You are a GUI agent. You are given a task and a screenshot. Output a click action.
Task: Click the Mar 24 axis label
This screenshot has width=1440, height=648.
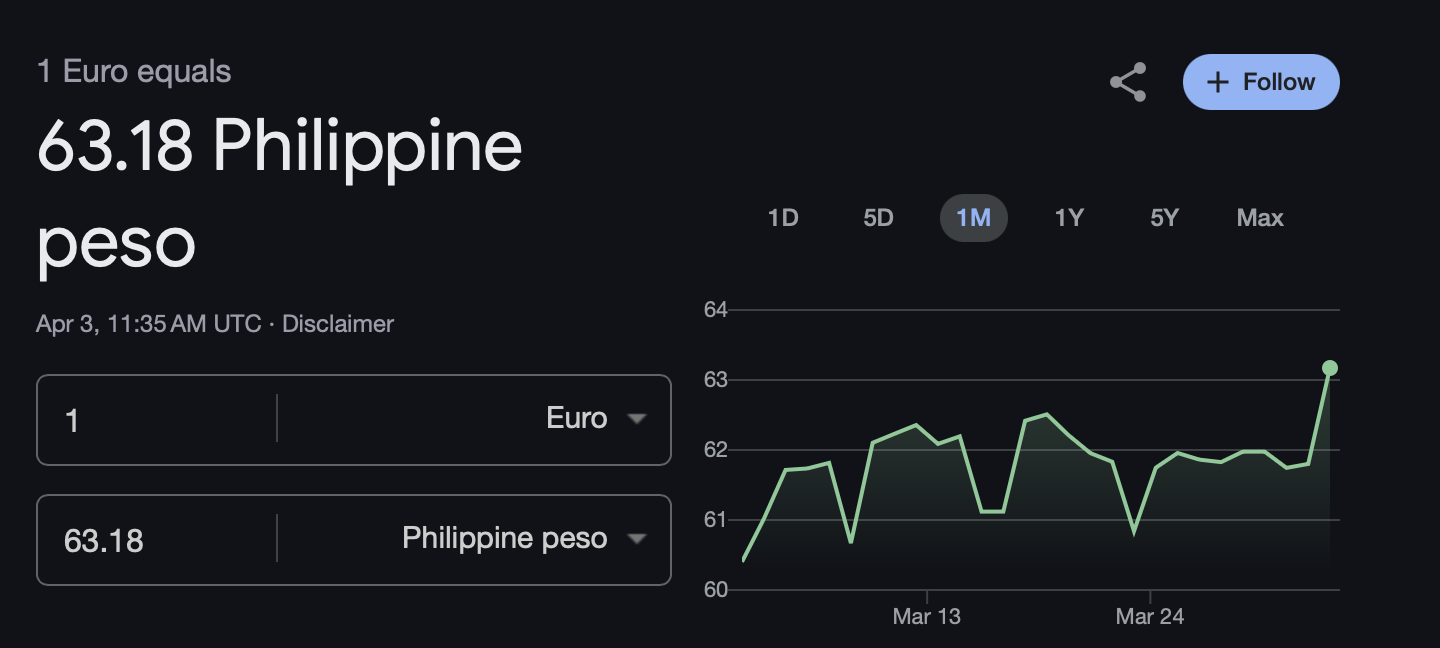[x=1149, y=616]
